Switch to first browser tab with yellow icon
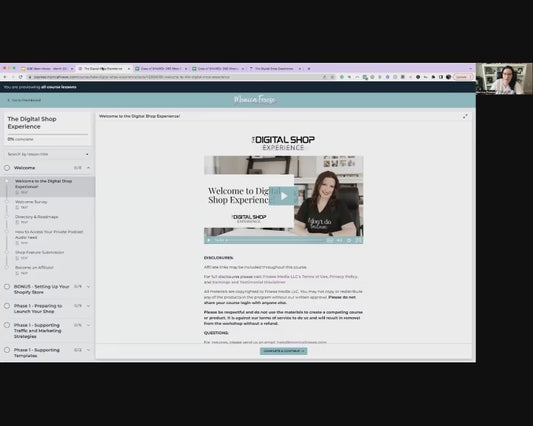 [x=47, y=69]
